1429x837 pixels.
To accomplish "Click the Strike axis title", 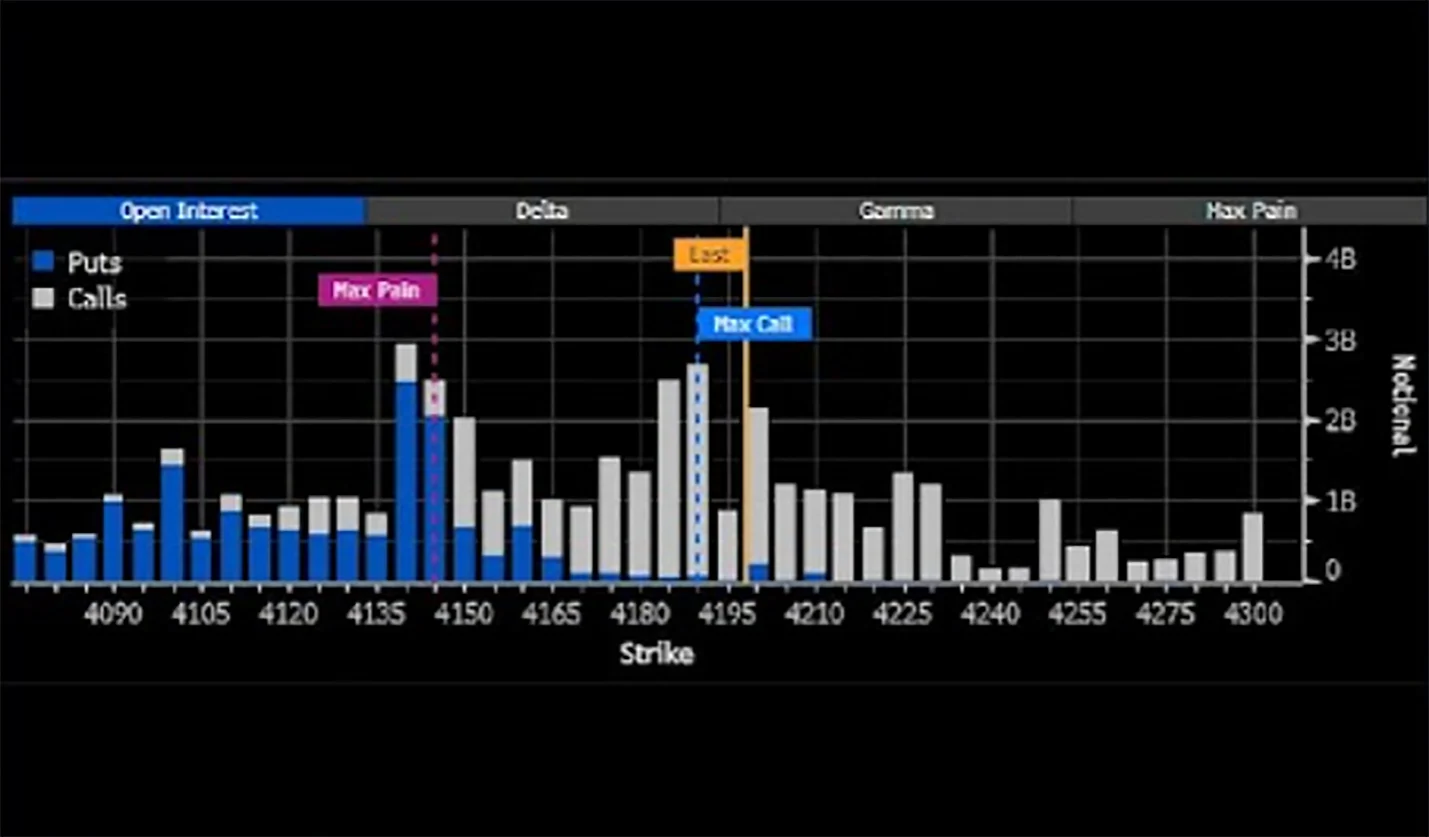I will 656,655.
